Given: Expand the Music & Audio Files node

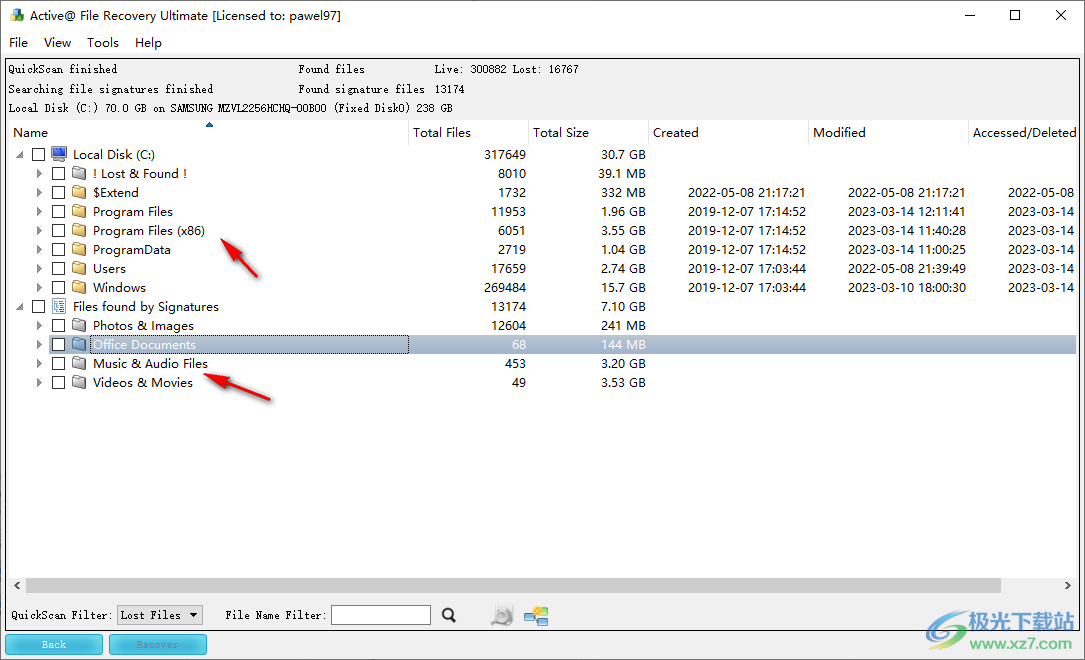Looking at the screenshot, I should (x=39, y=363).
